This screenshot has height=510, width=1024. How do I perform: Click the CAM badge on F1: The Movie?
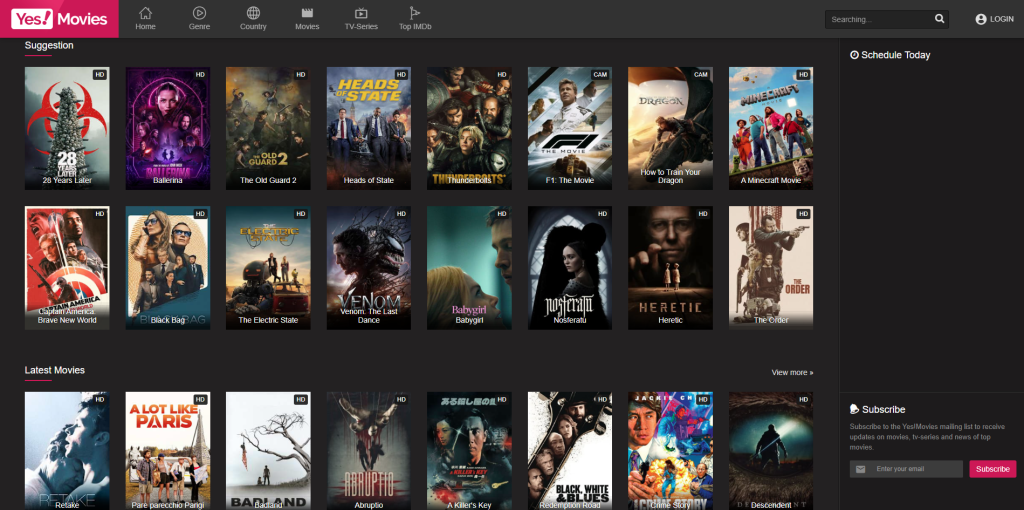click(600, 74)
